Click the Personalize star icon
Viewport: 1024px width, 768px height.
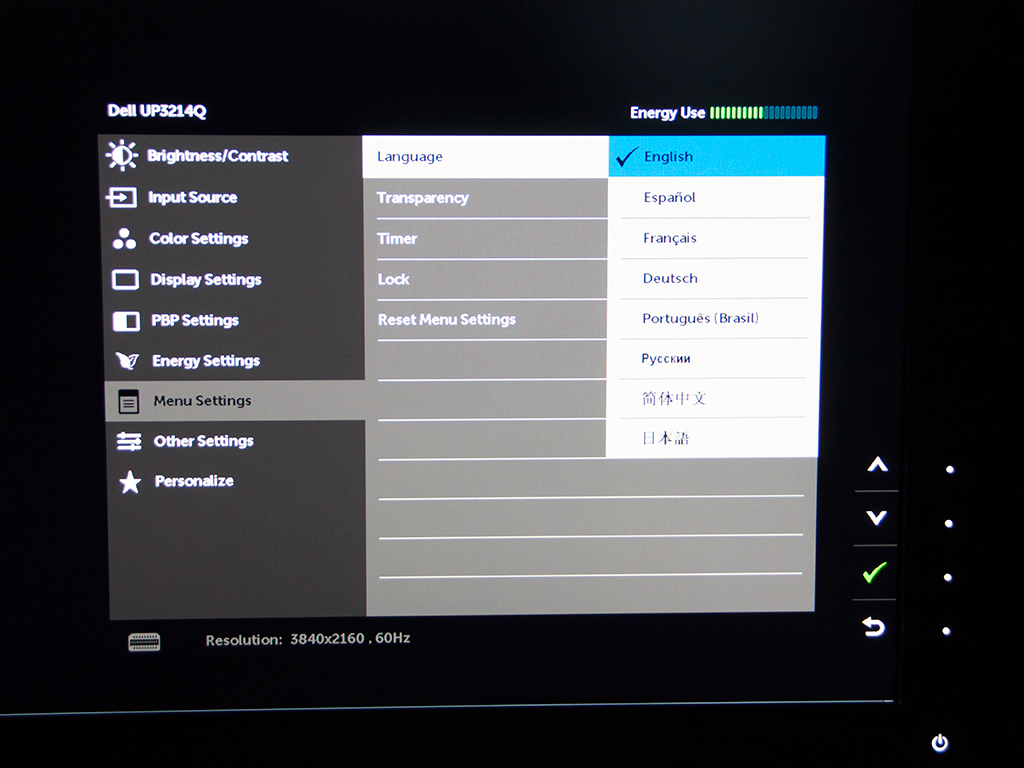pos(130,482)
